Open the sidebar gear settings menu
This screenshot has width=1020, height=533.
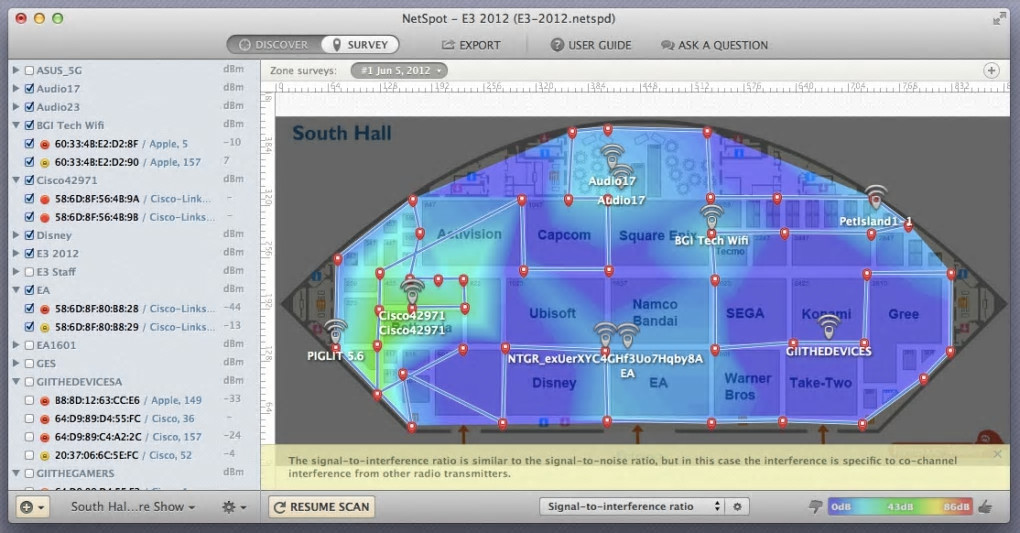[233, 506]
